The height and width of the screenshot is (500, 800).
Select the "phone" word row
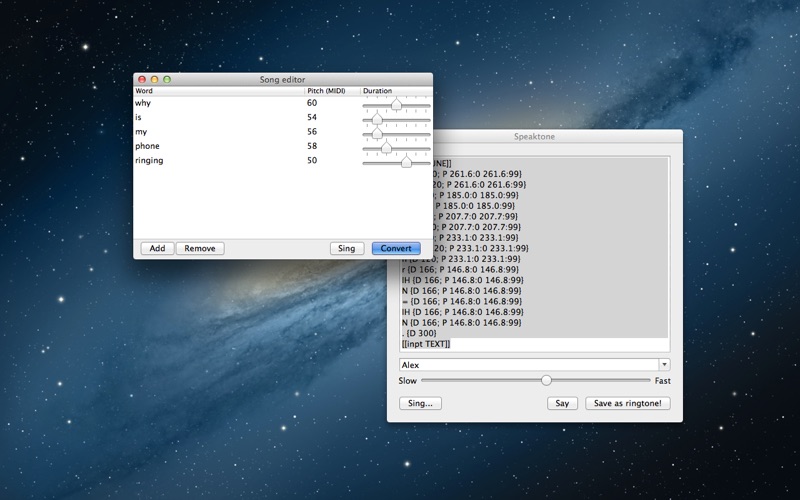[147, 146]
